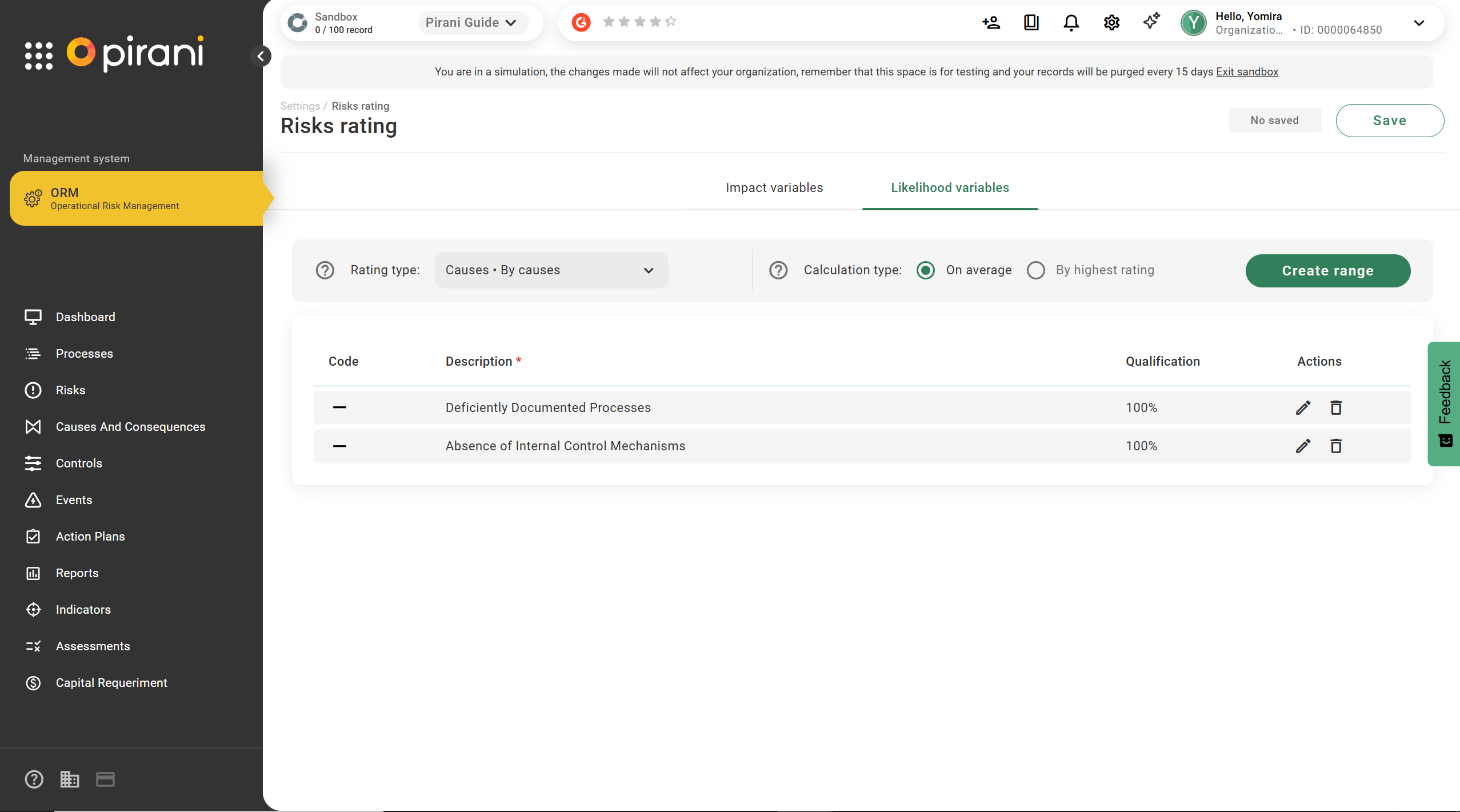Open the apps grid launcher icon
1460x812 pixels.
[x=39, y=55]
